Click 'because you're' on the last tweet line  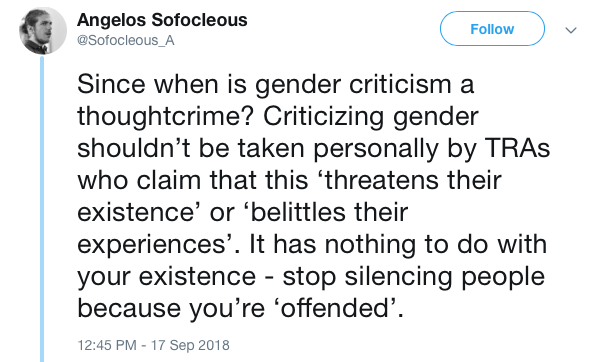171,308
